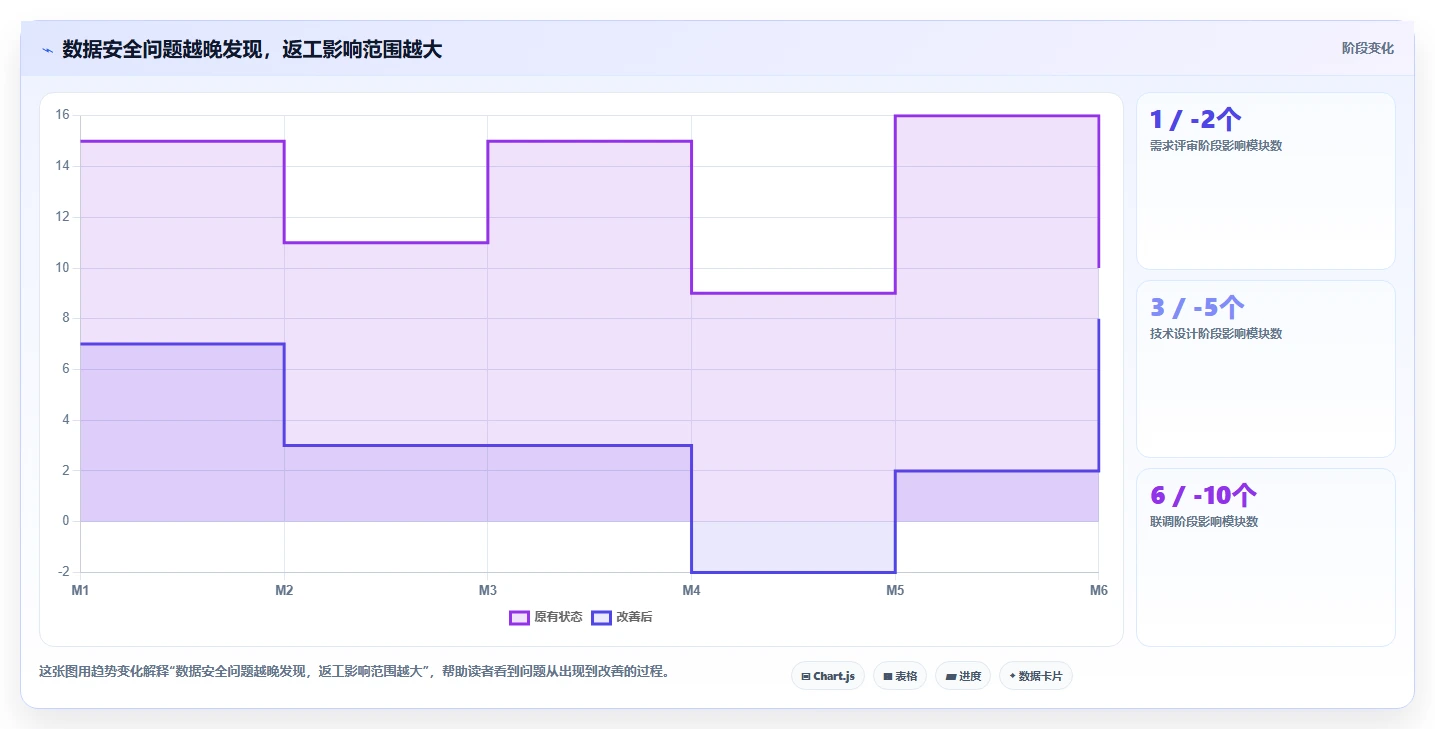This screenshot has width=1435, height=729.
Task: Click the chart description text below the chart
Action: click(354, 671)
